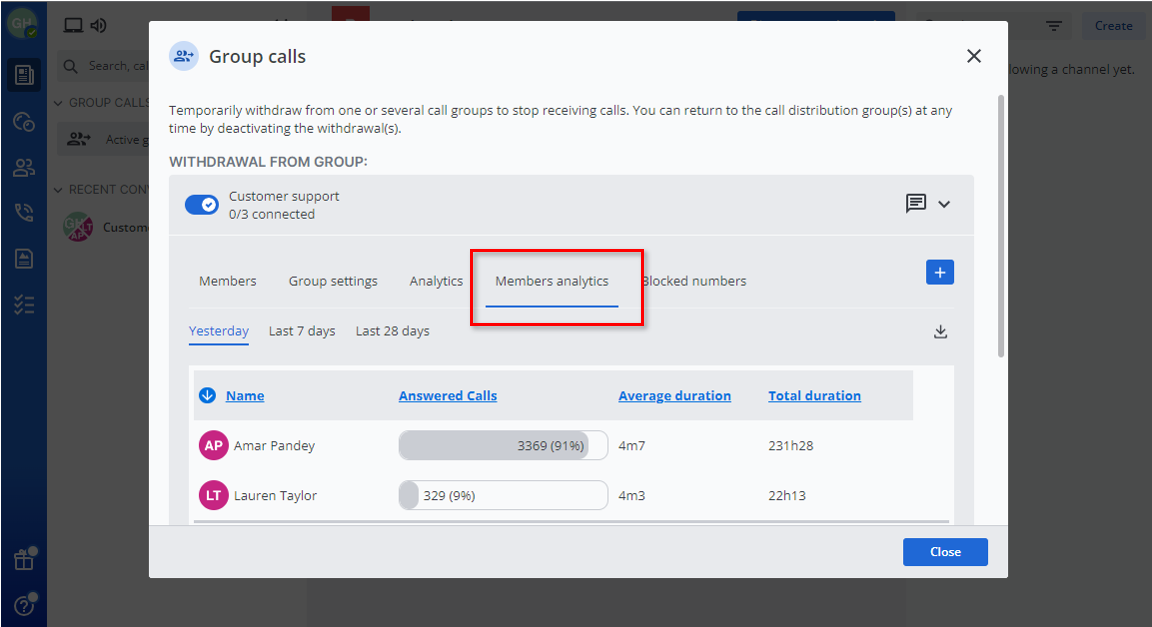Open the contacts icon in left sidebar

tap(24, 168)
